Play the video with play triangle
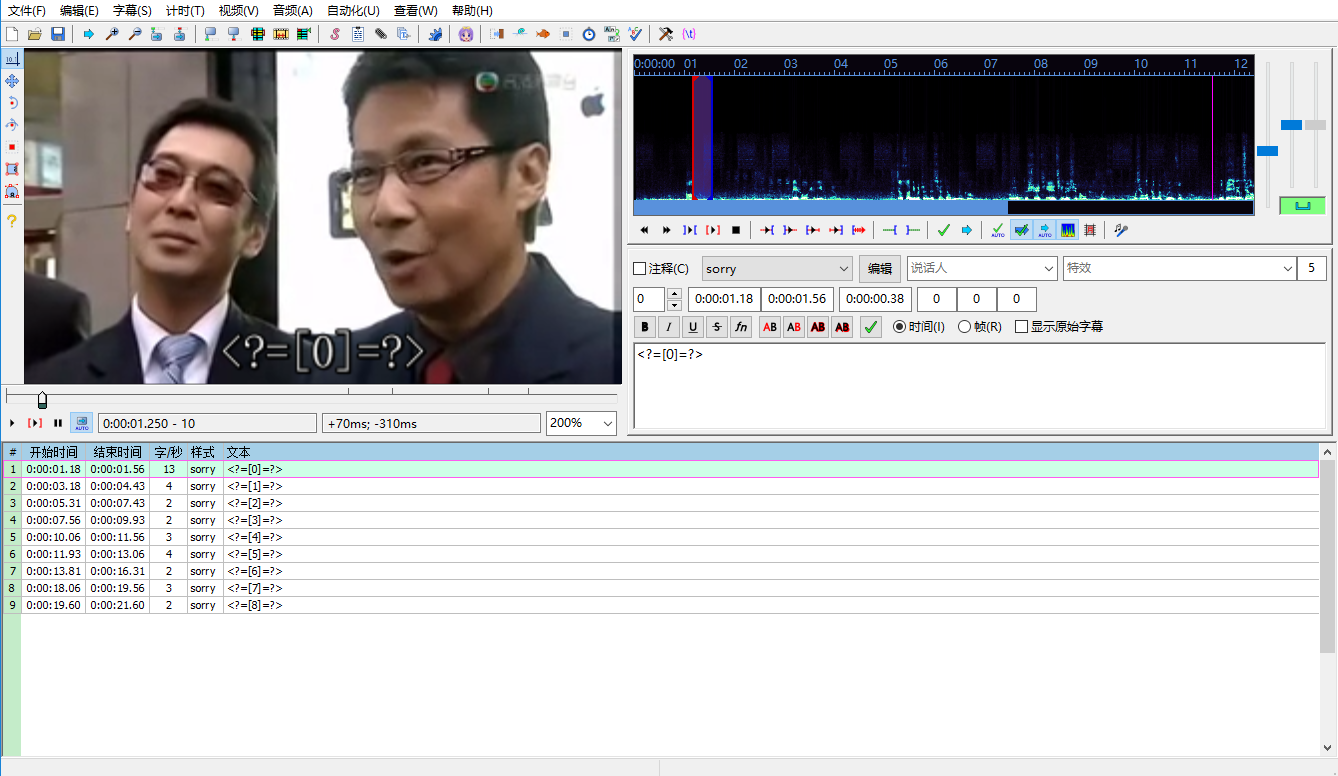The height and width of the screenshot is (776, 1338). 12,423
